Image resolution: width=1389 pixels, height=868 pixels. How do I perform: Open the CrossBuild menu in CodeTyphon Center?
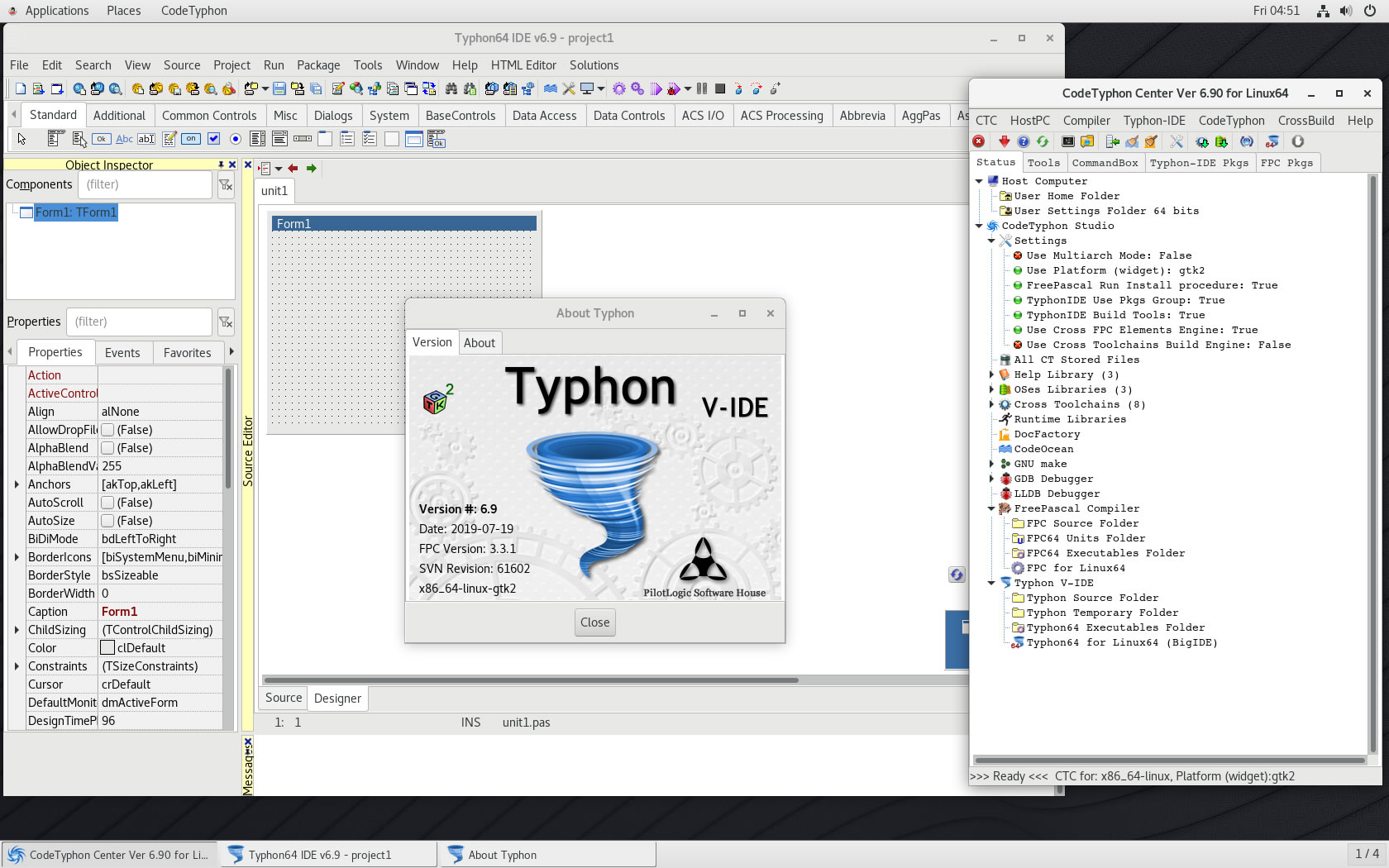1305,120
